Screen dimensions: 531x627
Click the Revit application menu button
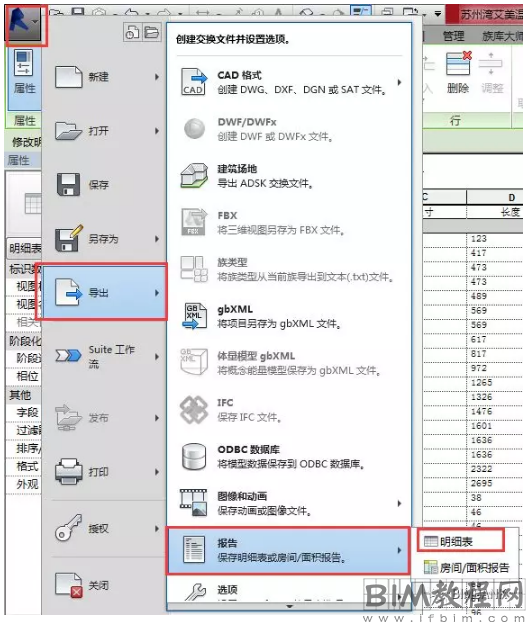(x=24, y=22)
